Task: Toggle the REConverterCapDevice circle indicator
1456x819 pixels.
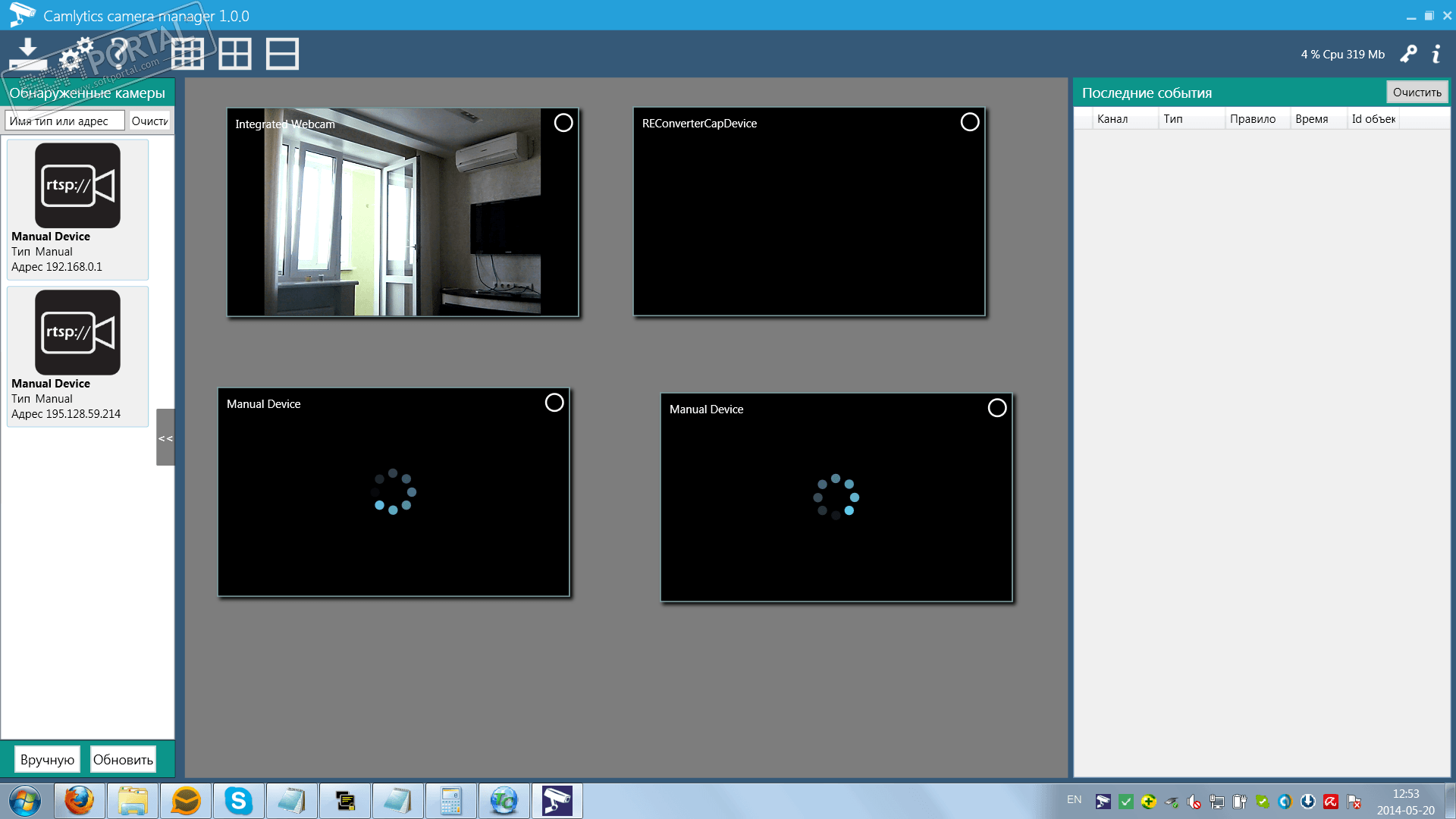Action: (969, 122)
